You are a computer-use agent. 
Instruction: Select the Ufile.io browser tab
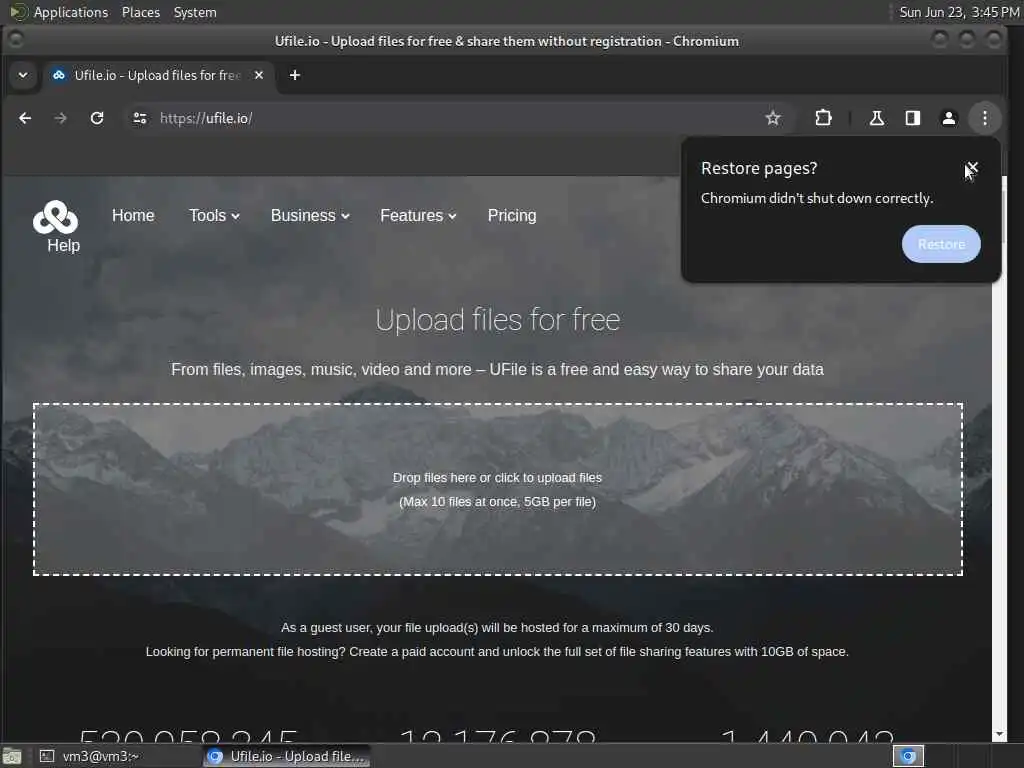[x=157, y=75]
